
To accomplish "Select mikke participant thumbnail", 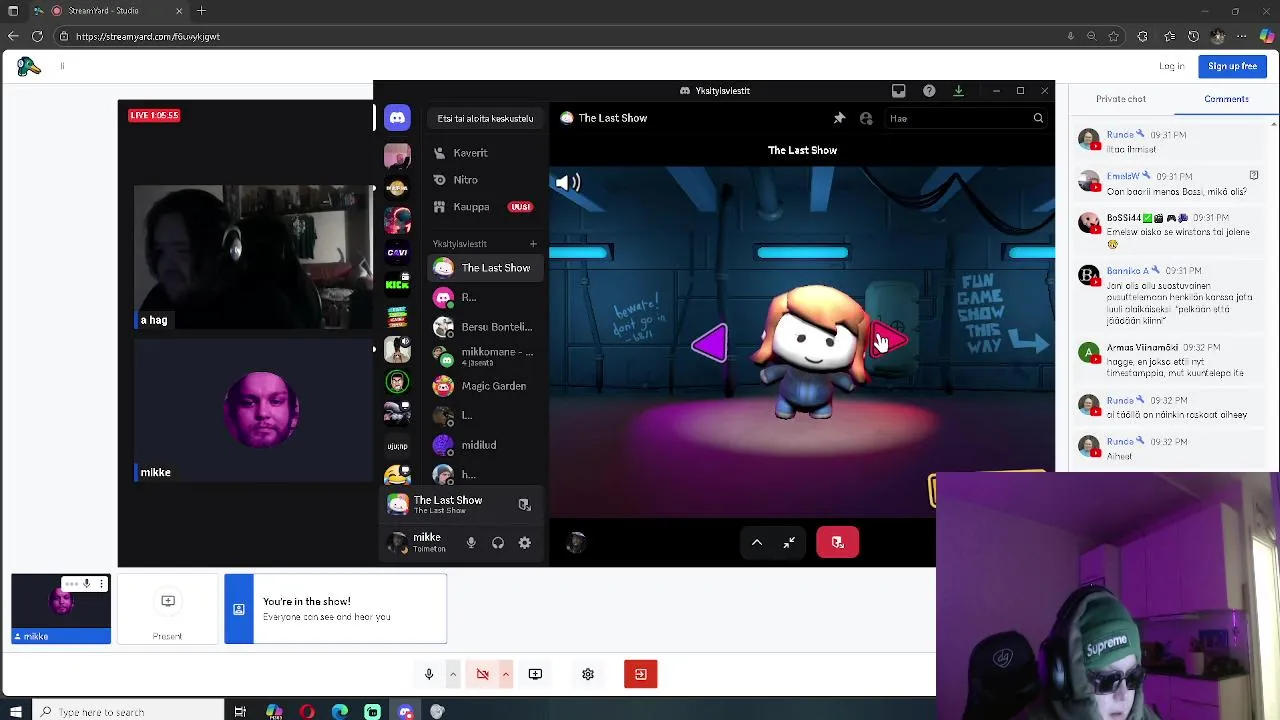I will point(61,608).
